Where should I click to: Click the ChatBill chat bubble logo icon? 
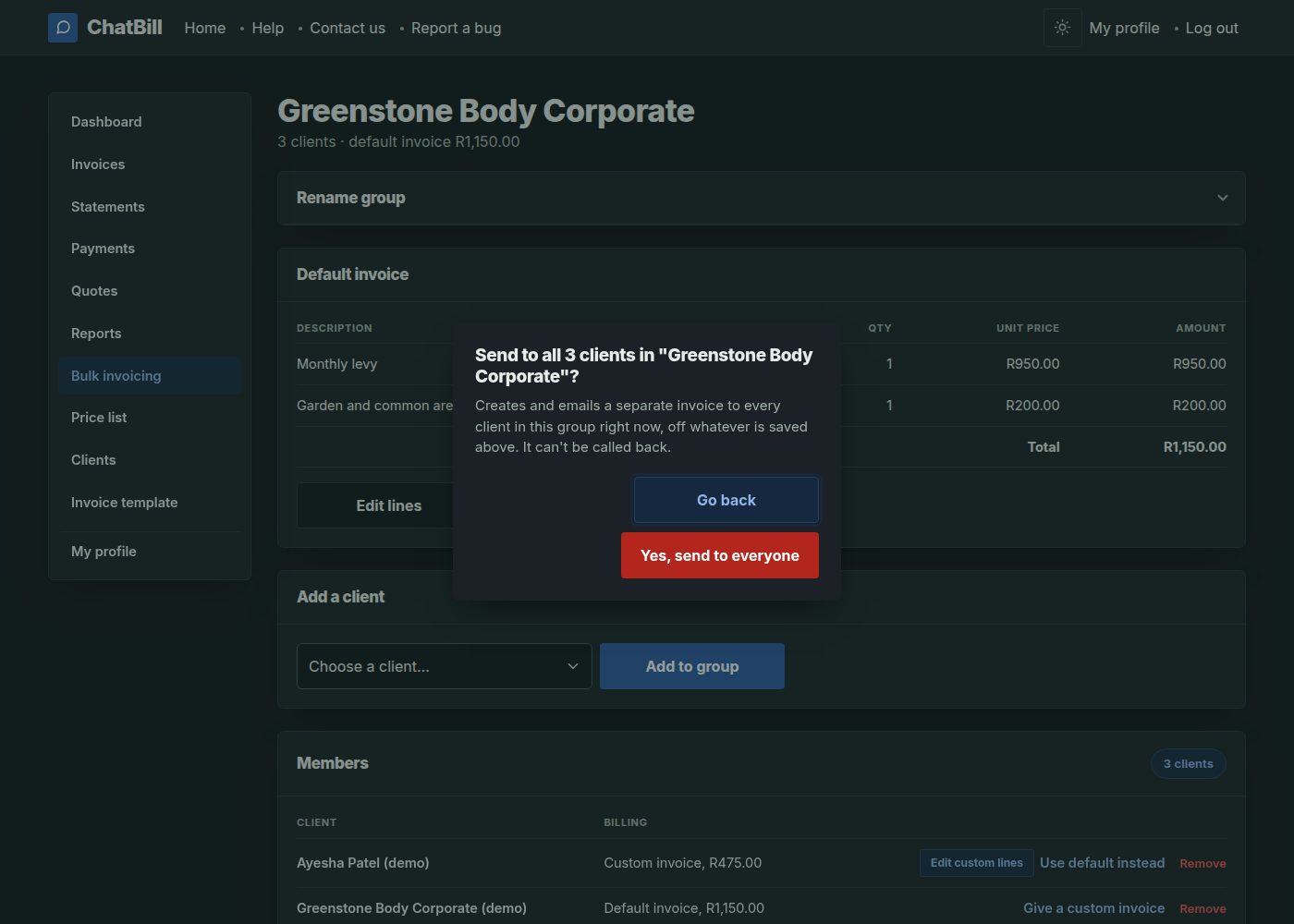(x=63, y=28)
